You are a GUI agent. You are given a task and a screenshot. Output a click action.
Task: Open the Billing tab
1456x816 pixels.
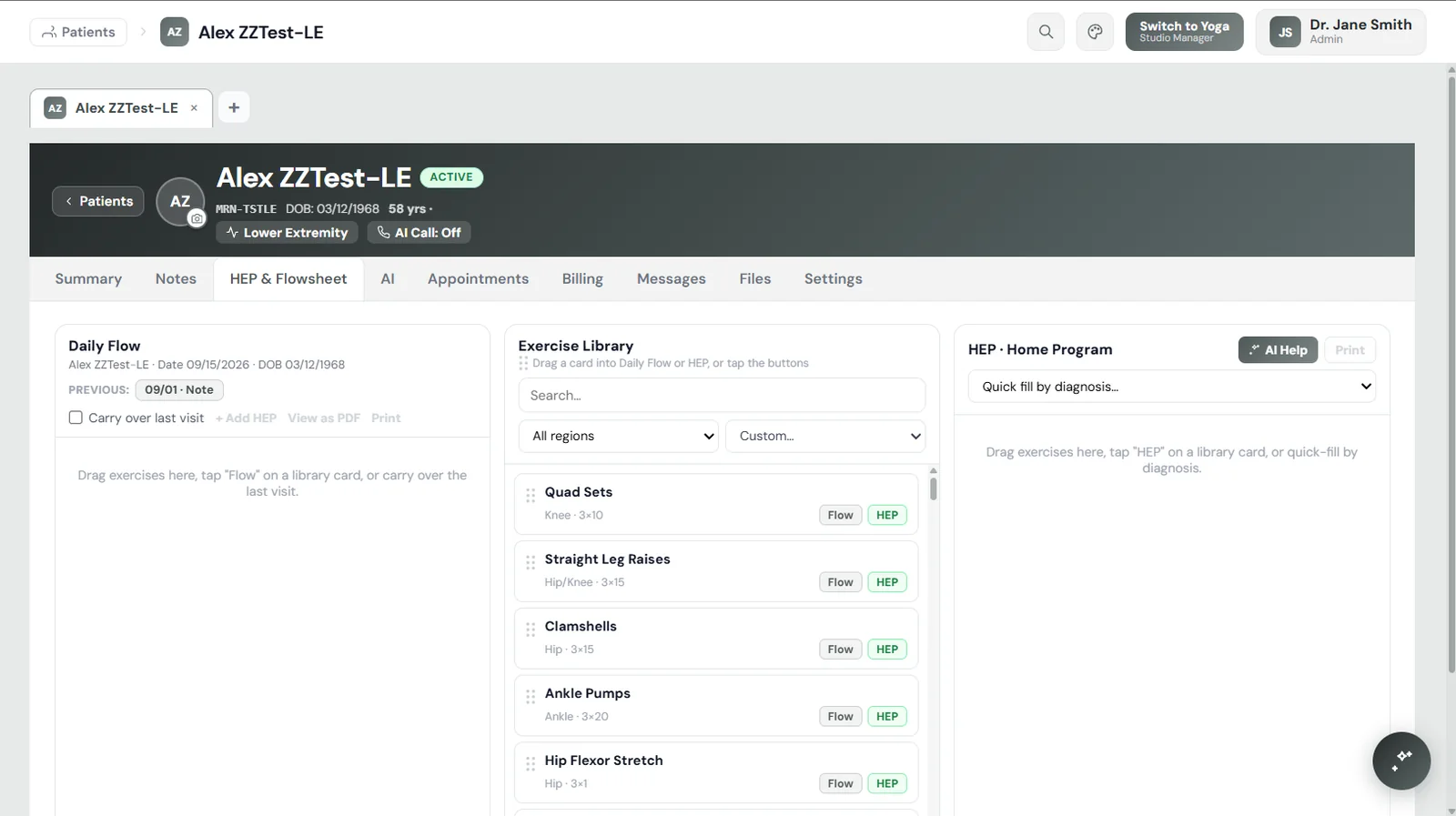[582, 279]
